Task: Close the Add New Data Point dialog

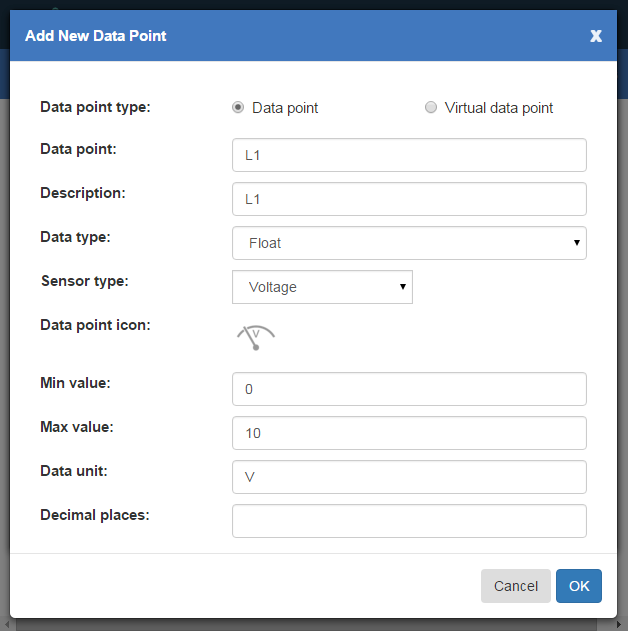Action: 596,36
